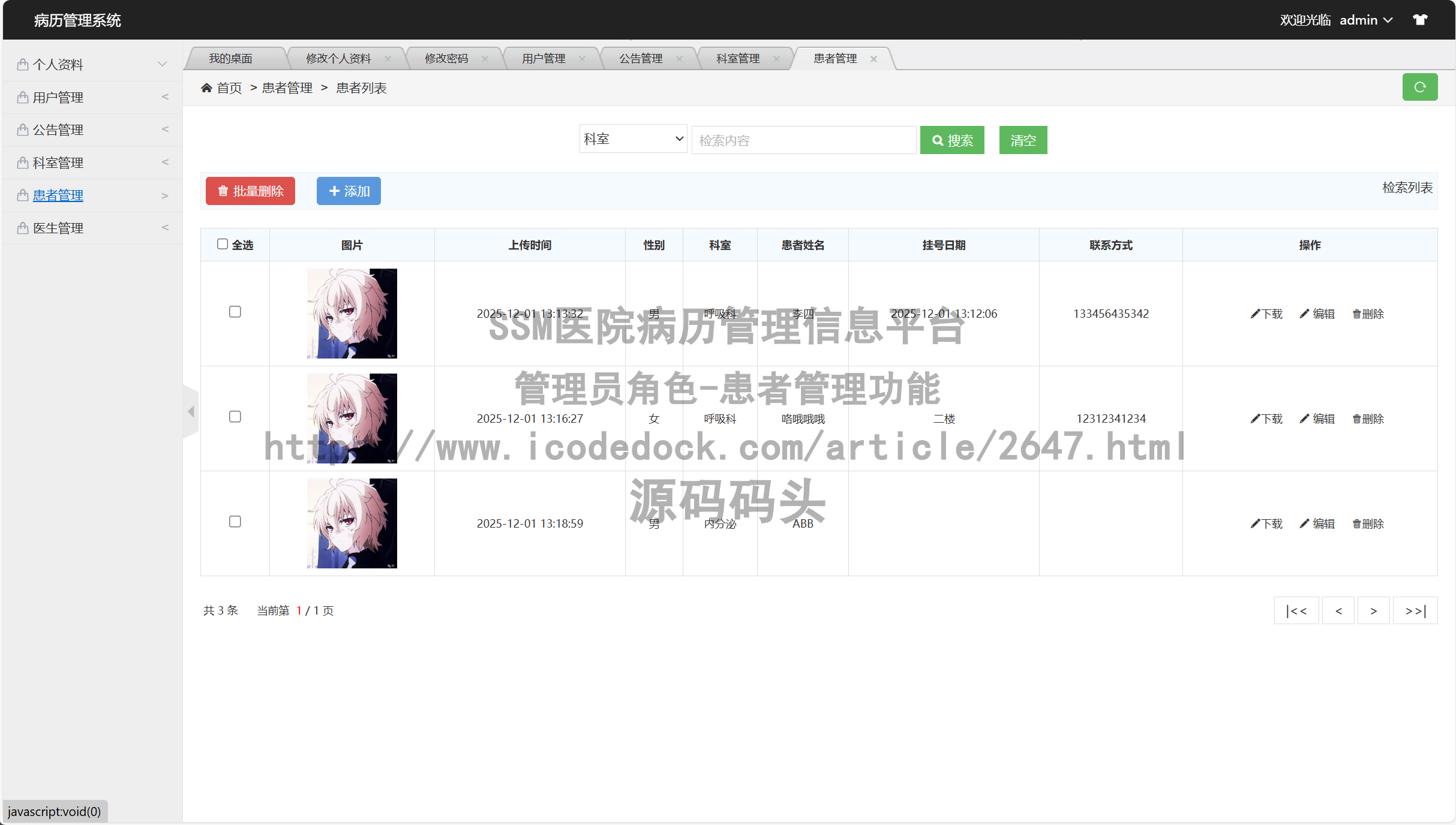Click the download icon for patient 李四
Screen dimensions: 1456x825
coord(1254,314)
